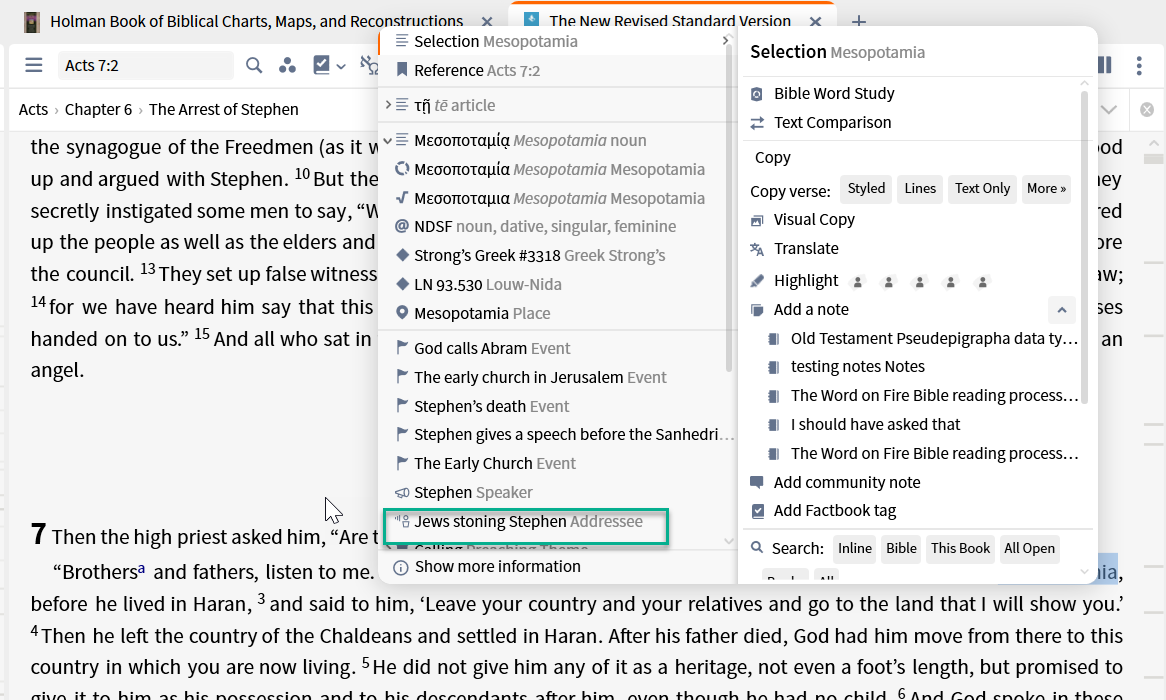Select Stephen's death Event

[556, 406]
